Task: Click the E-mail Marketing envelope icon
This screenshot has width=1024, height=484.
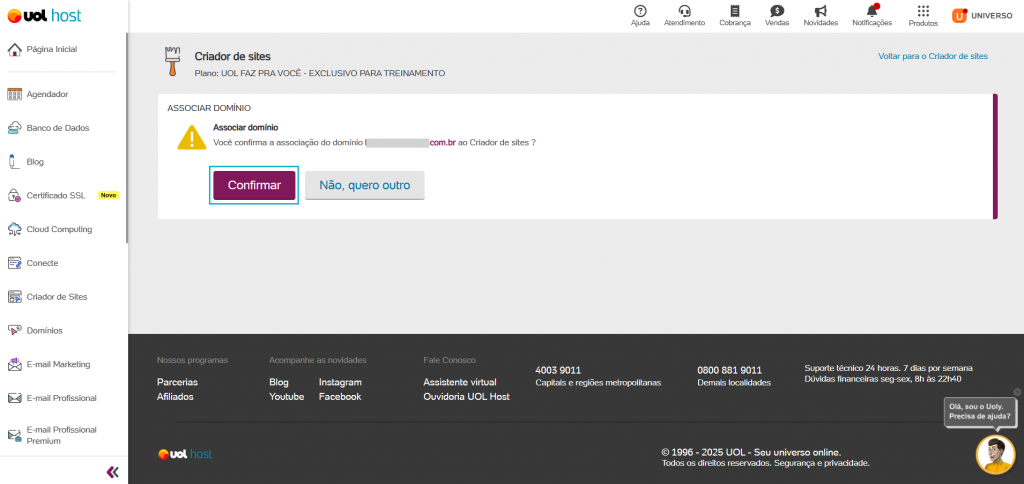Action: [14, 364]
